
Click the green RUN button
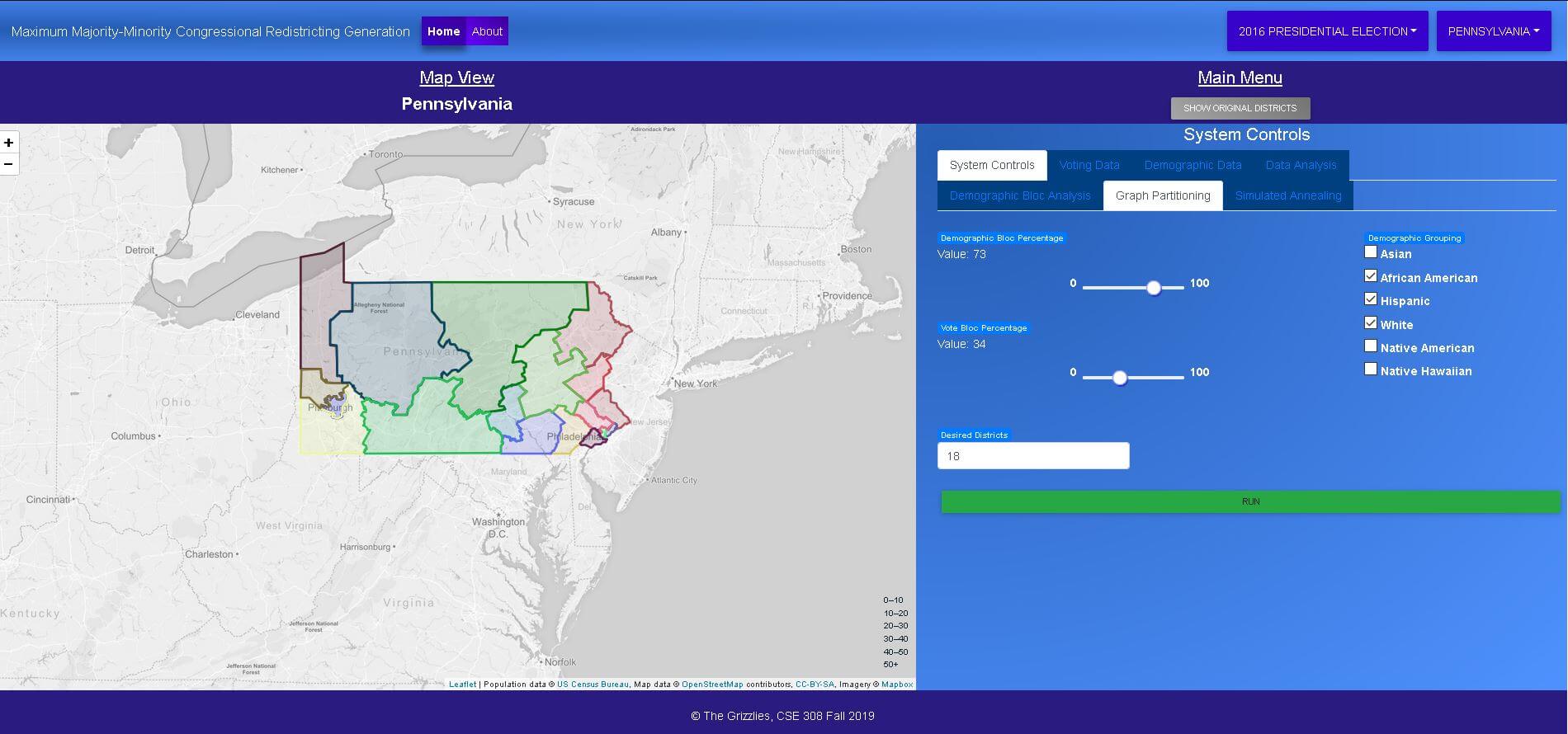(x=1250, y=501)
